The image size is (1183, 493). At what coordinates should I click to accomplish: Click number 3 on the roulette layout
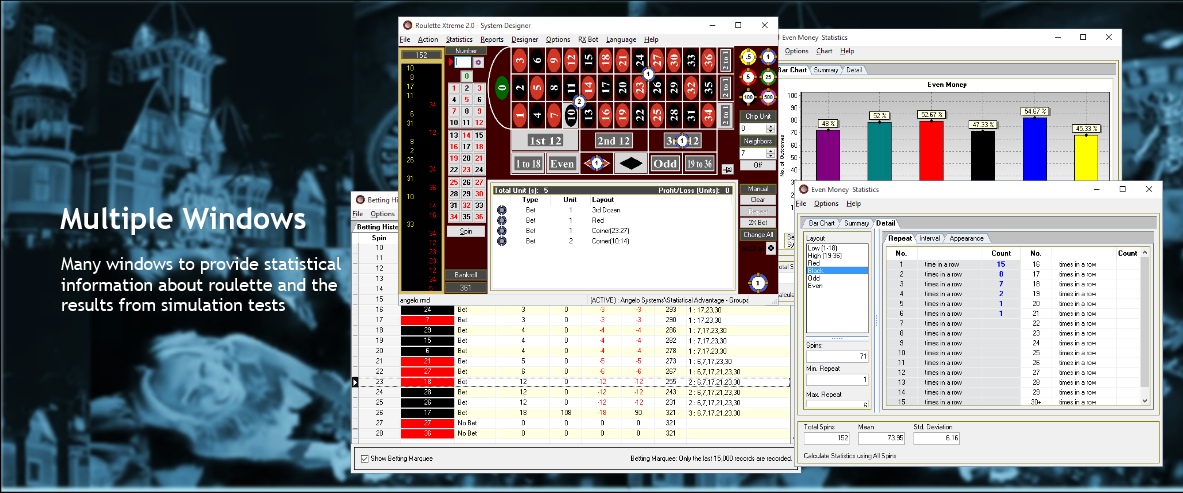click(x=519, y=60)
